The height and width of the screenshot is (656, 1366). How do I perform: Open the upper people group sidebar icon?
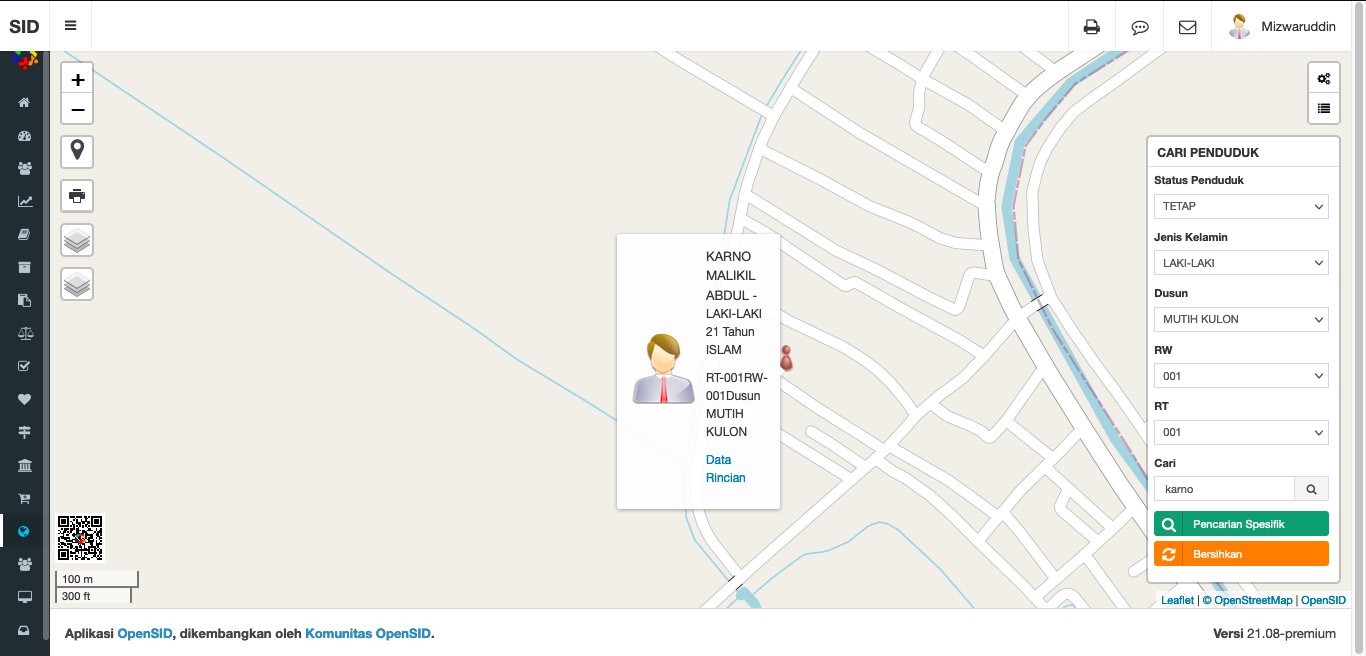click(x=25, y=168)
